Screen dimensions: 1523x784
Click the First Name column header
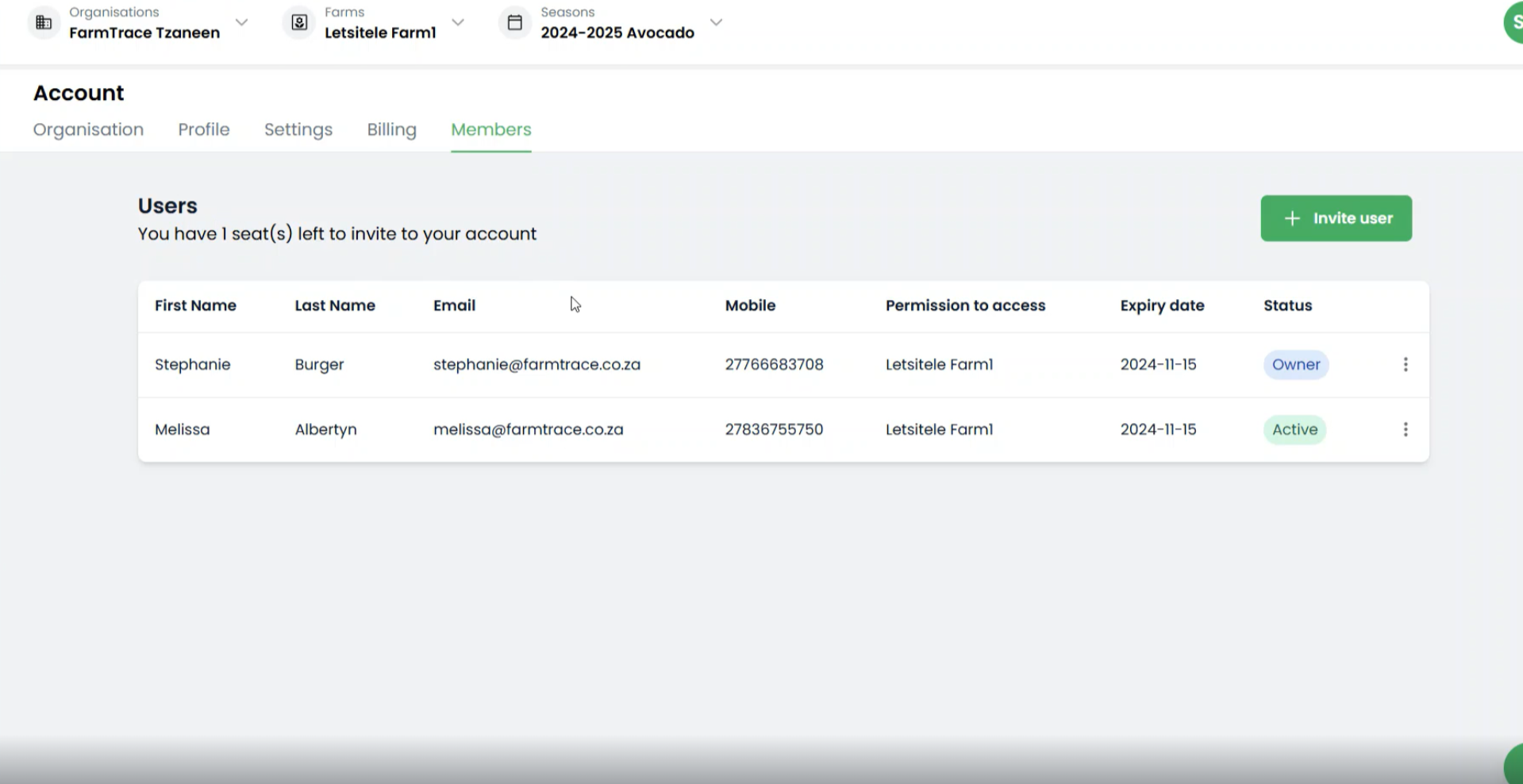[x=195, y=306]
